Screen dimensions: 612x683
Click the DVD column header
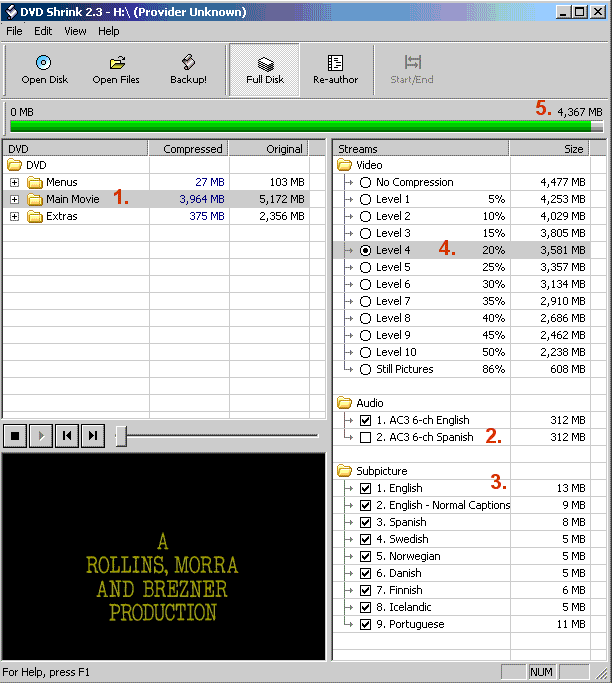coord(75,149)
